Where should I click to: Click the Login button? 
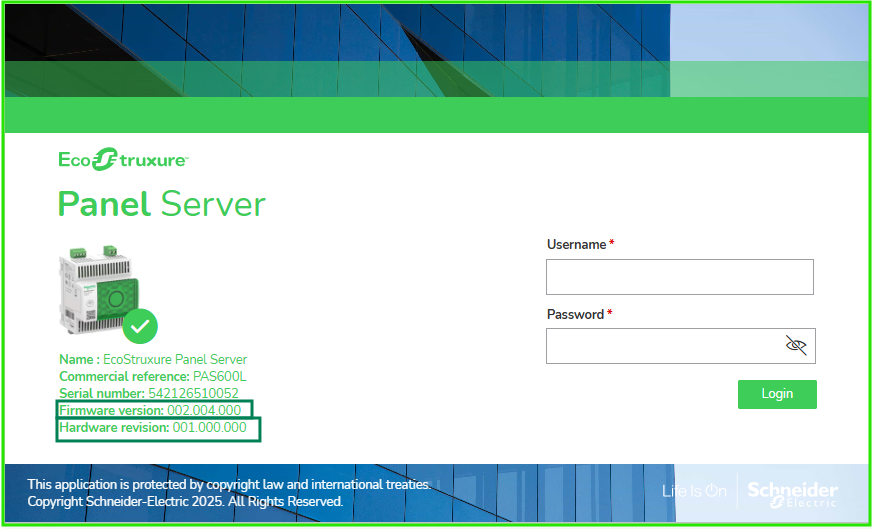[777, 394]
